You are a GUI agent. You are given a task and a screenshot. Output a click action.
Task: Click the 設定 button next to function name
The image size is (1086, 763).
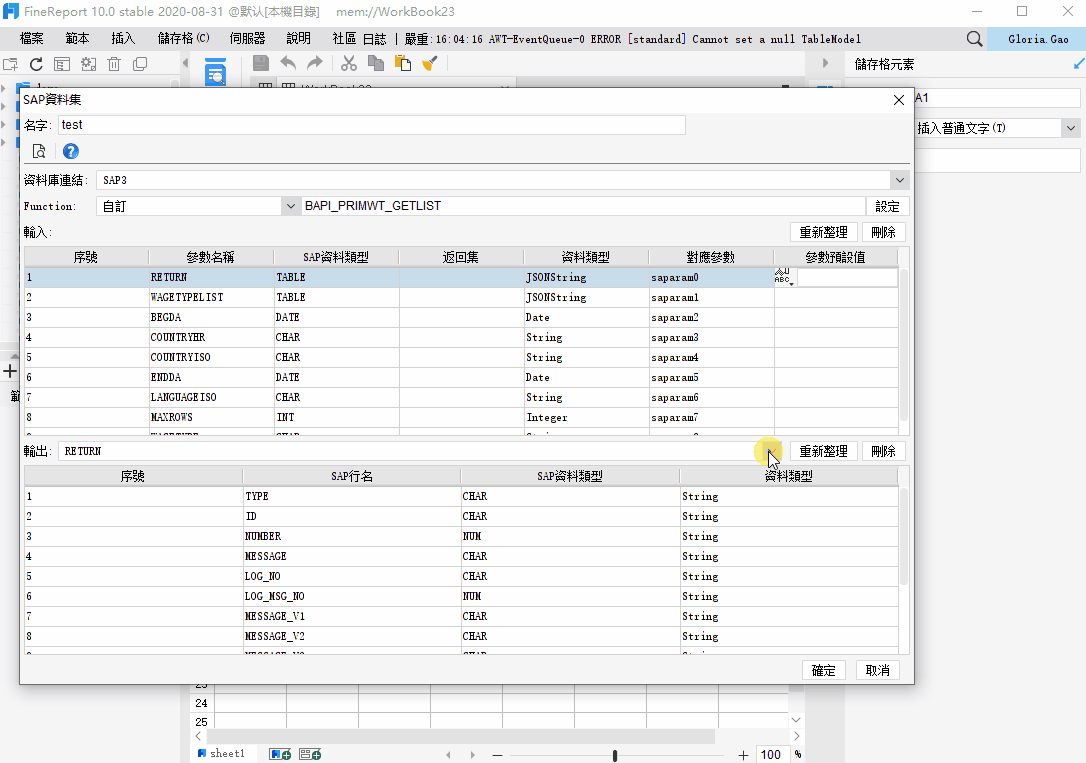887,206
